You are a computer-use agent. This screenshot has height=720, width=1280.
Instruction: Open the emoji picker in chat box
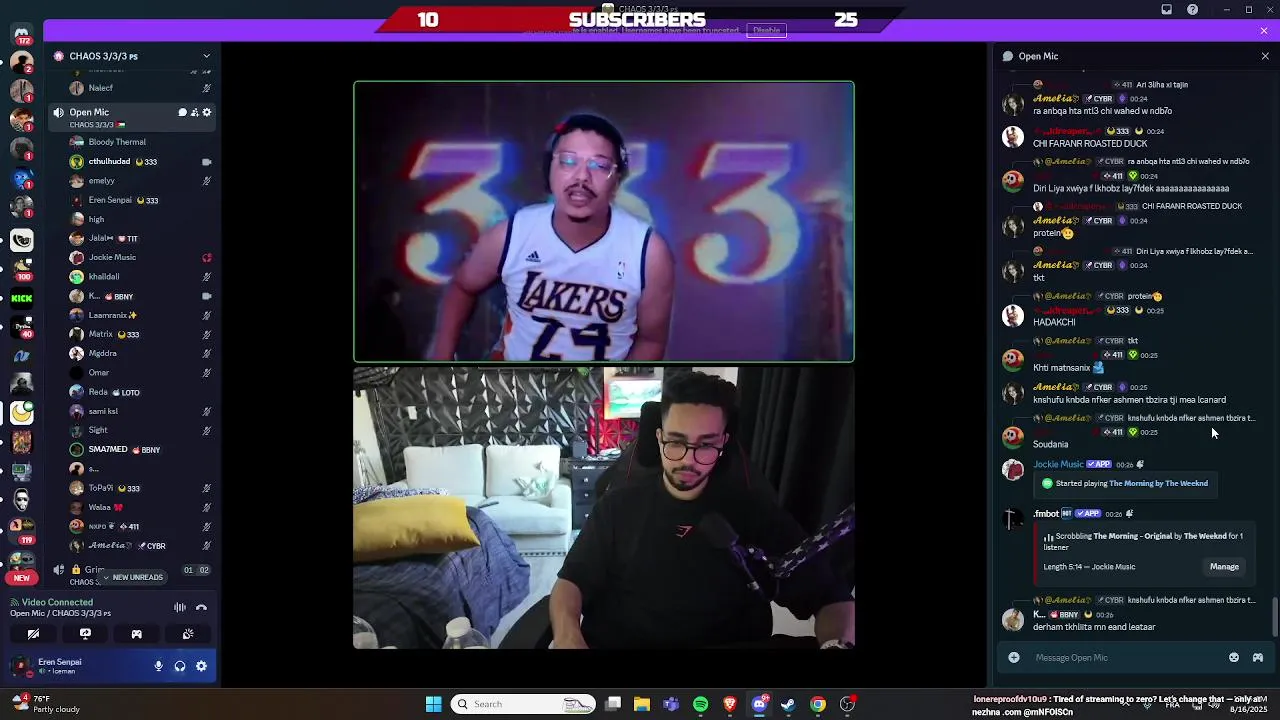coord(1234,657)
